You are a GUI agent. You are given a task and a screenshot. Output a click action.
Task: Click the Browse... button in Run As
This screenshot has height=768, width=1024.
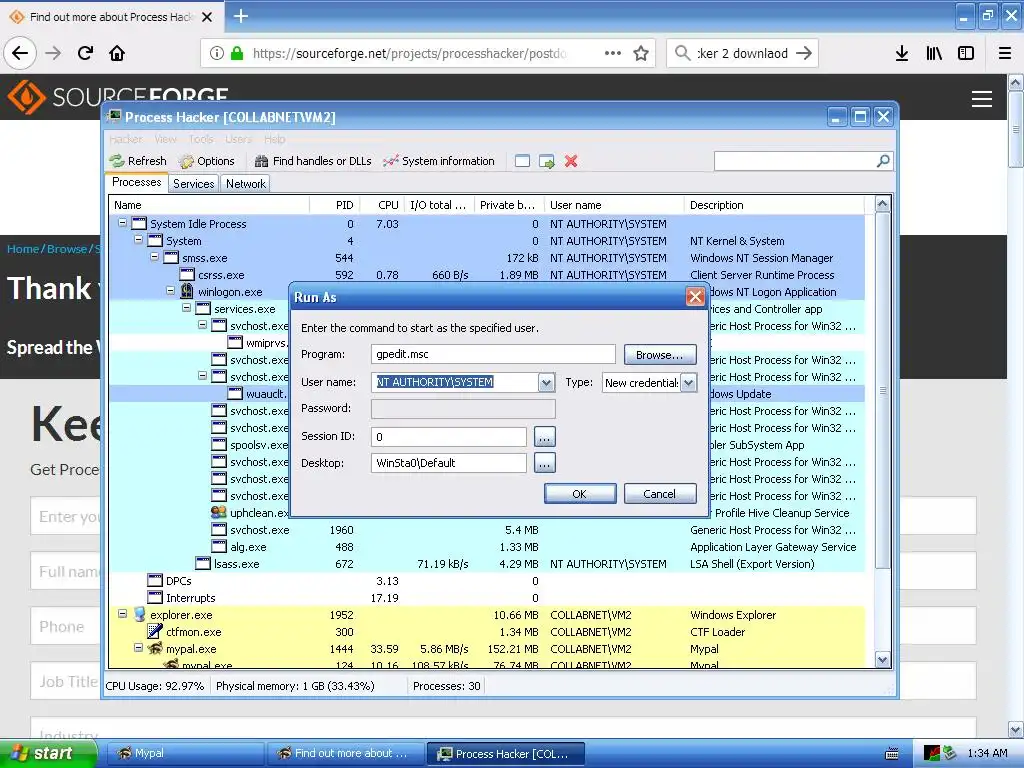[660, 355]
